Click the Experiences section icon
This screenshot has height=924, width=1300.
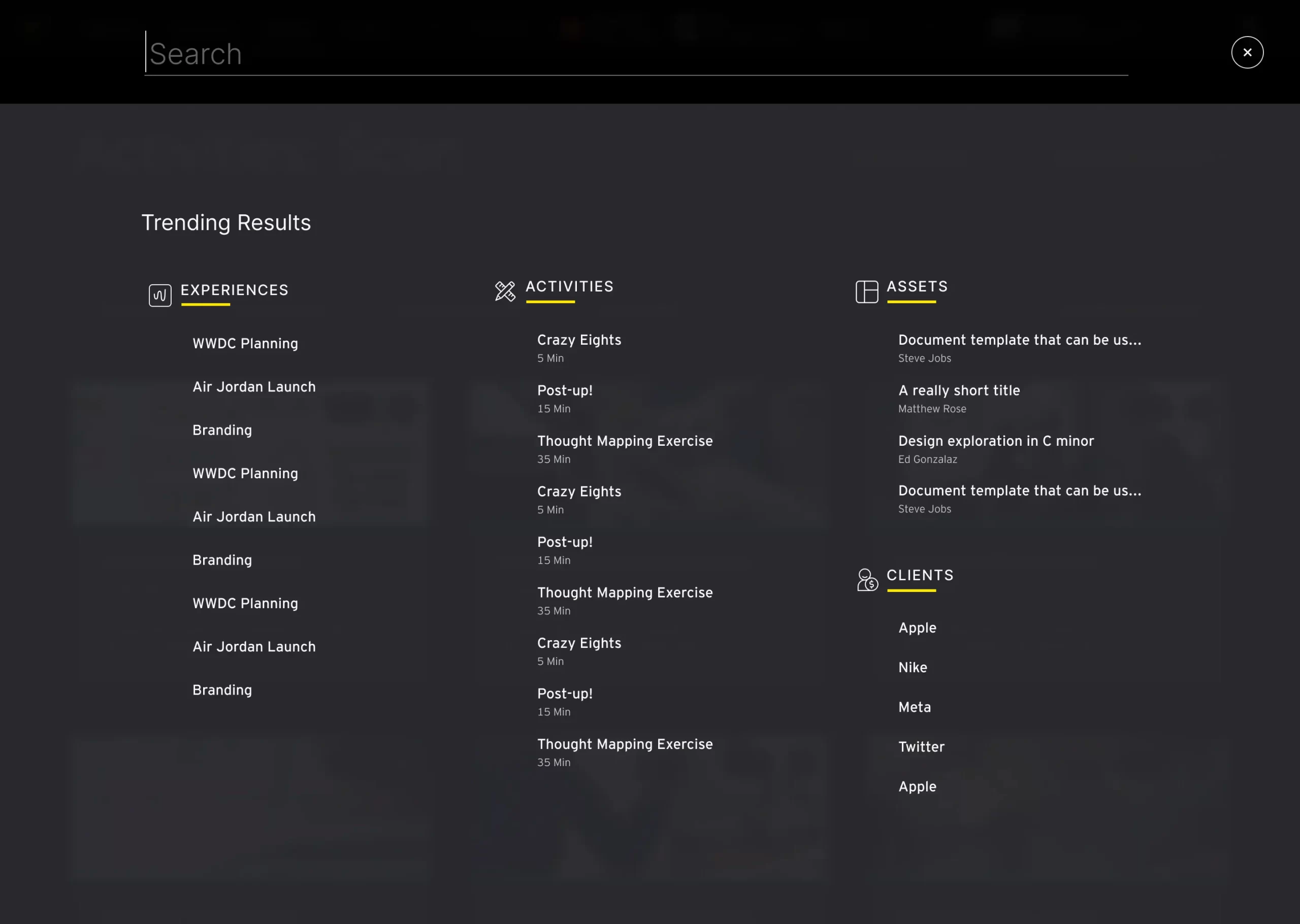(x=160, y=295)
